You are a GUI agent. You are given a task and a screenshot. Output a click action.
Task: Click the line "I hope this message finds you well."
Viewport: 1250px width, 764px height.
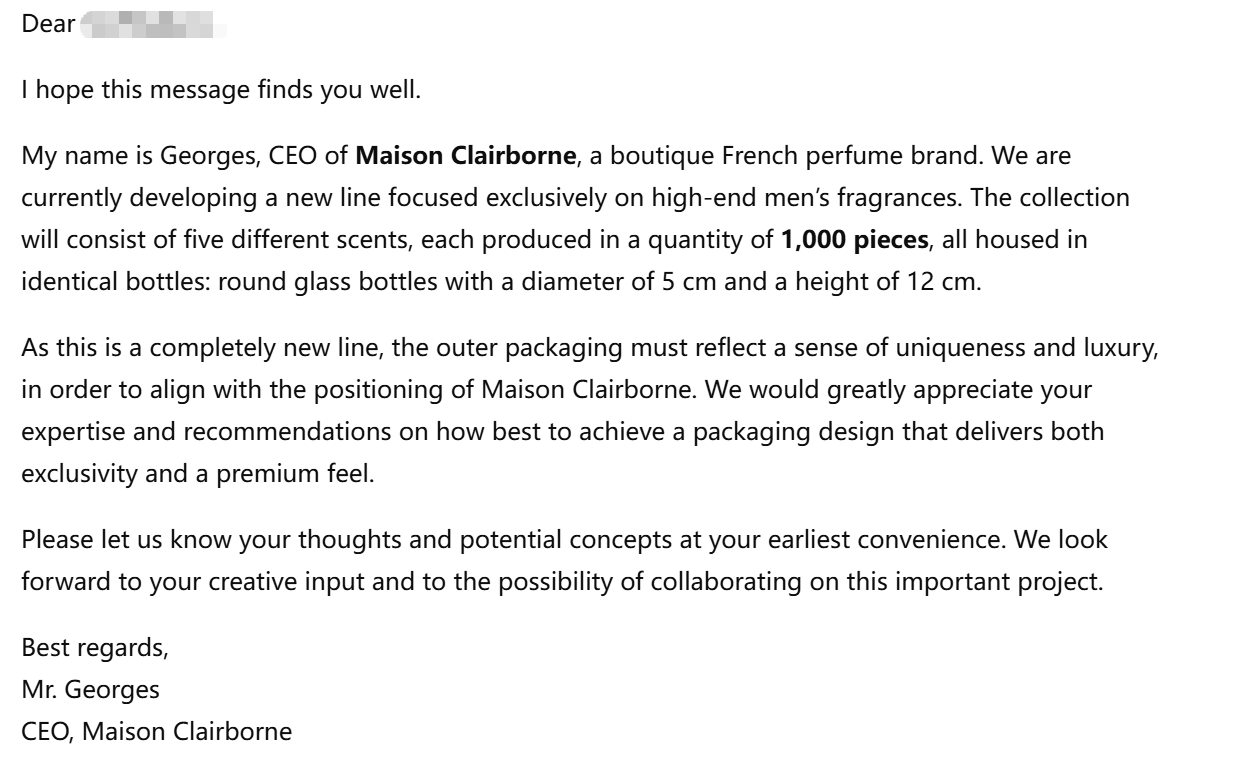tap(221, 90)
